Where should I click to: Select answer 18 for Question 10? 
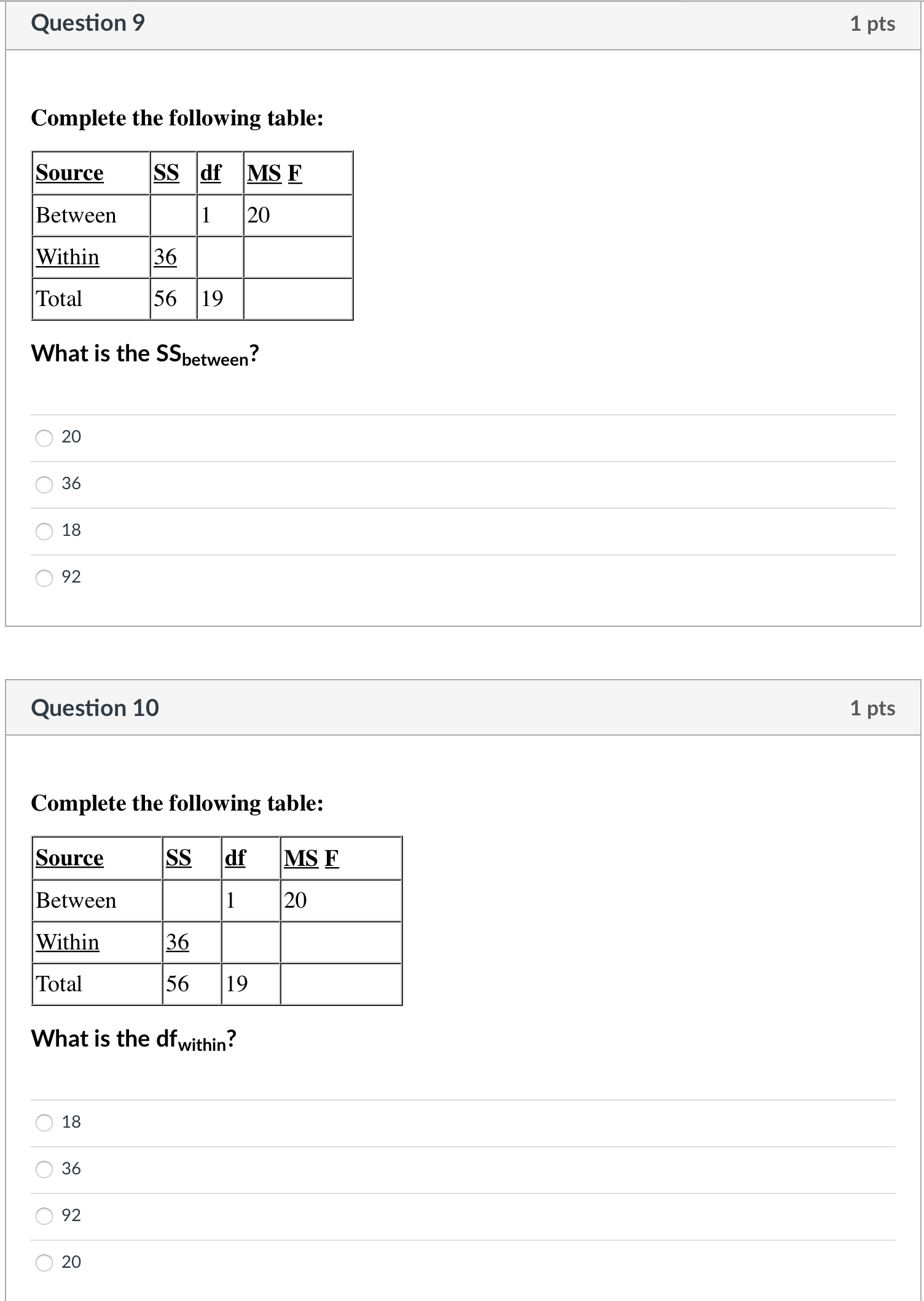coord(44,1122)
